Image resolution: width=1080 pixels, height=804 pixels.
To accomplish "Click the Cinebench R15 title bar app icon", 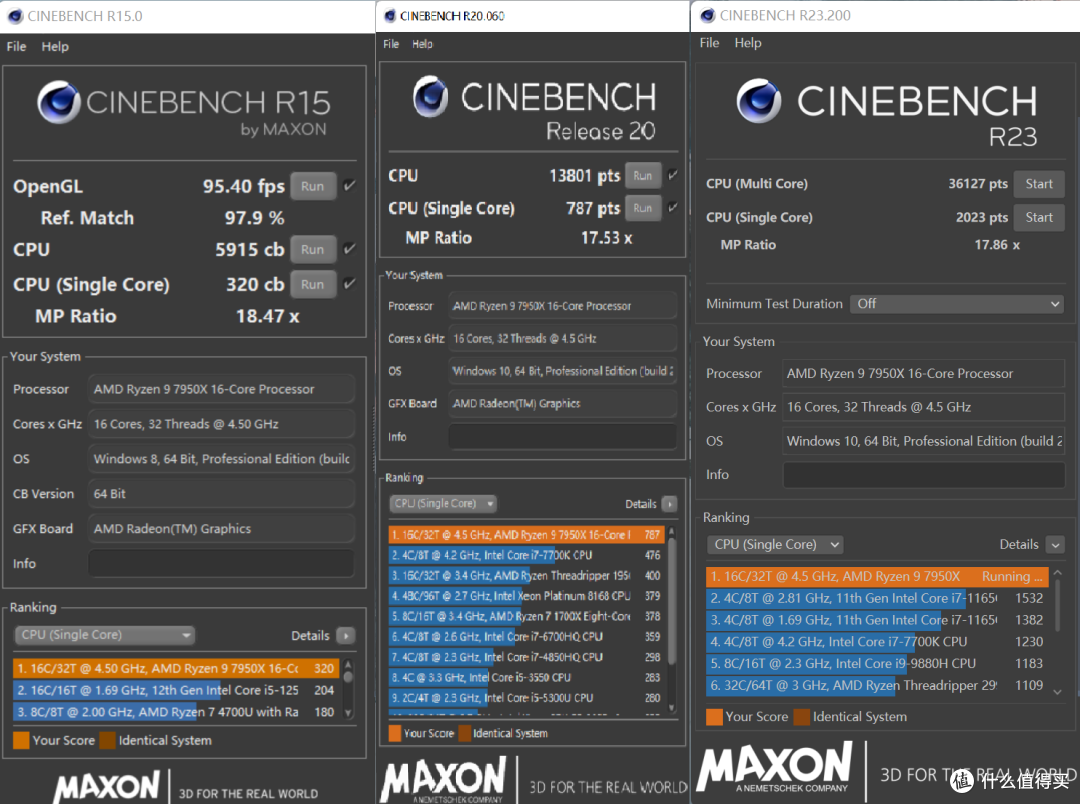I will [x=14, y=16].
